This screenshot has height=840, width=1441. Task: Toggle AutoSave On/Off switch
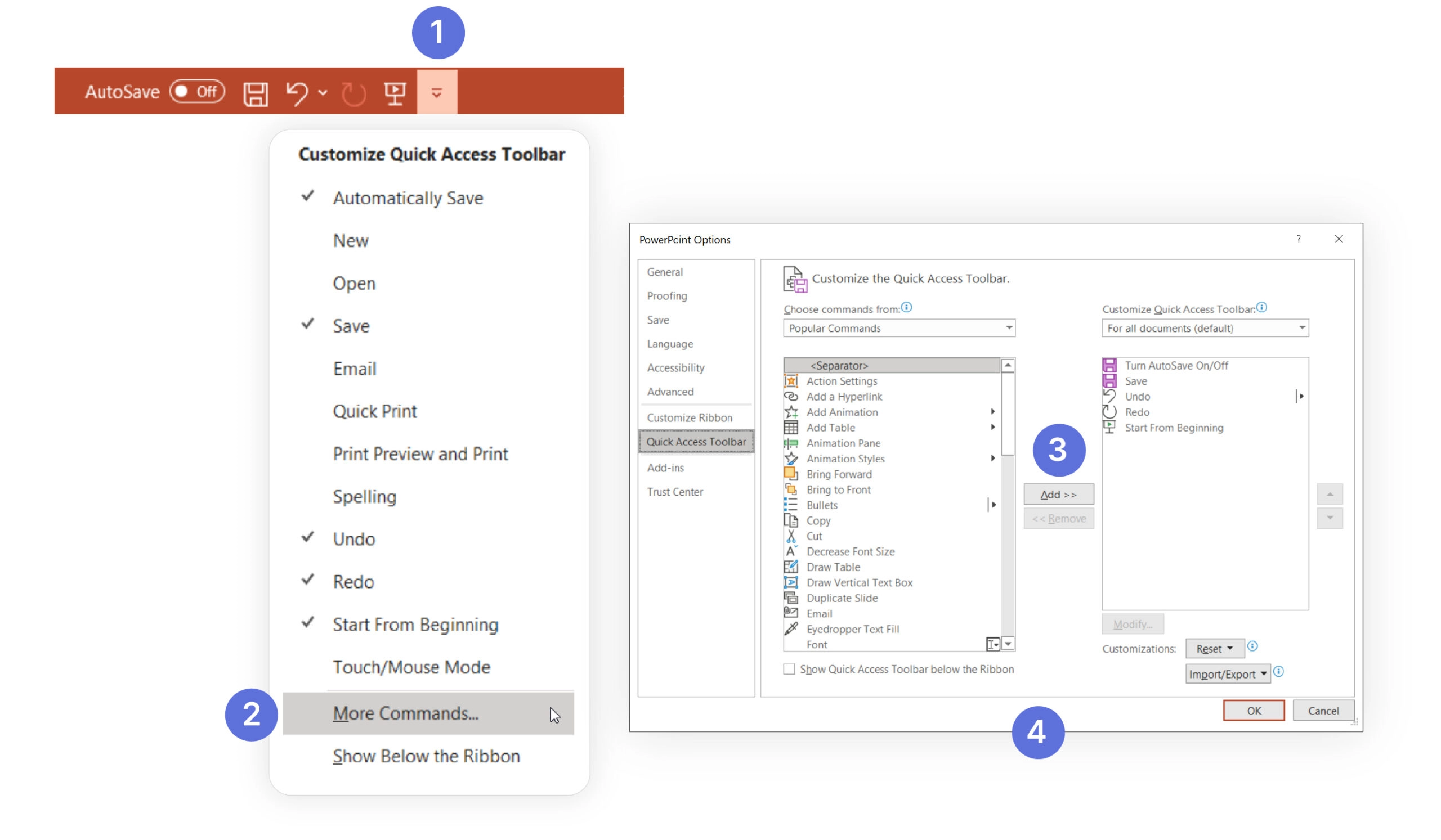(x=197, y=91)
